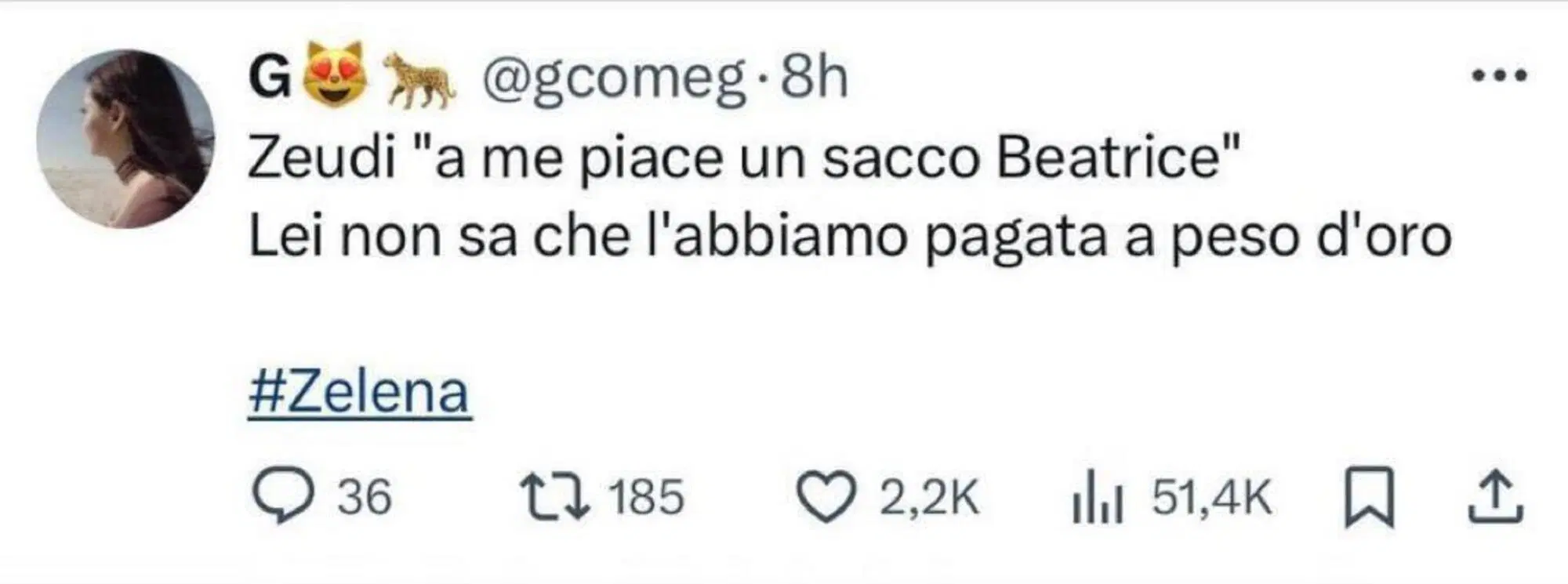1568x584 pixels.
Task: Open the three-dot more options menu
Action: click(x=1500, y=77)
